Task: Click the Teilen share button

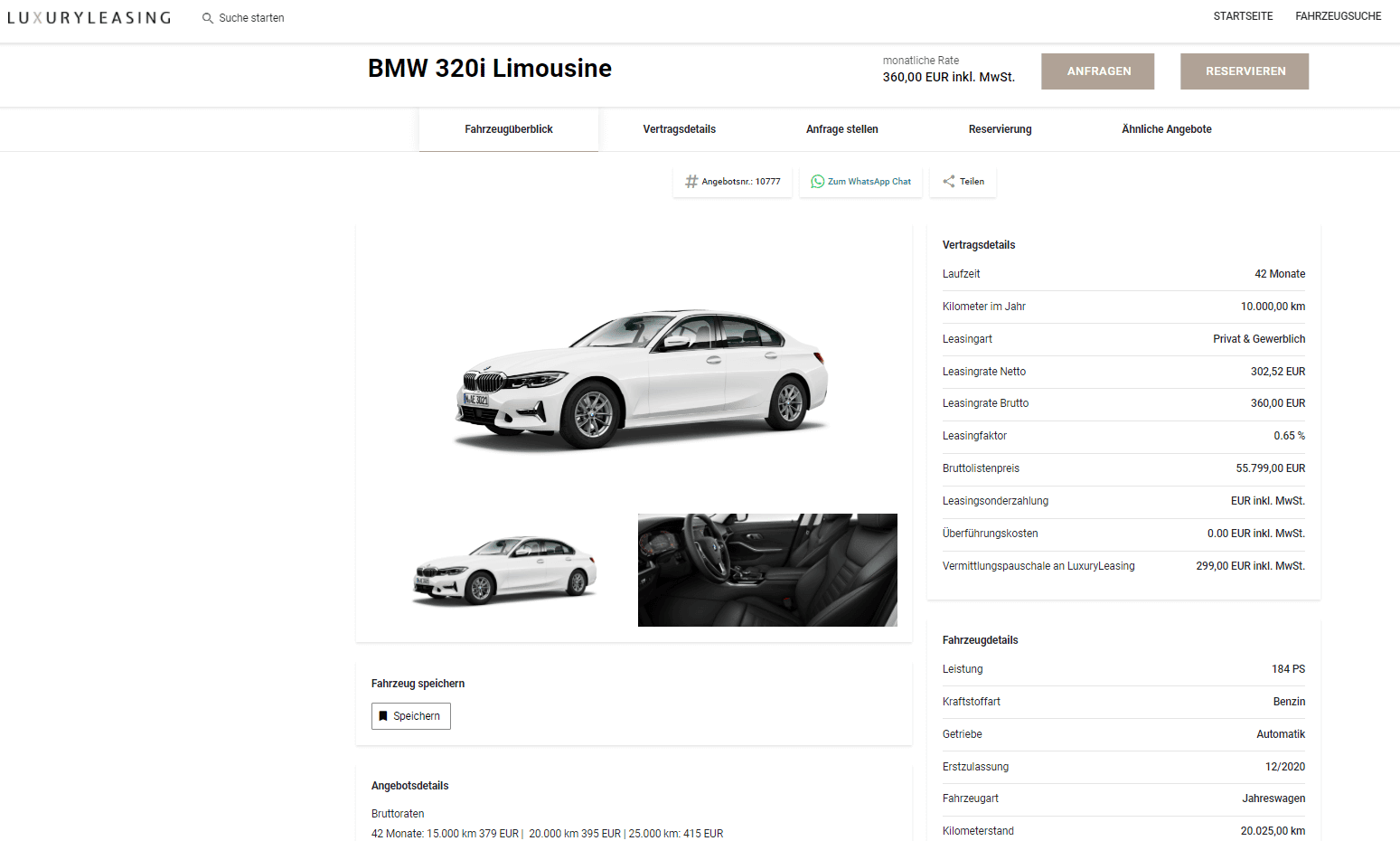Action: [963, 182]
